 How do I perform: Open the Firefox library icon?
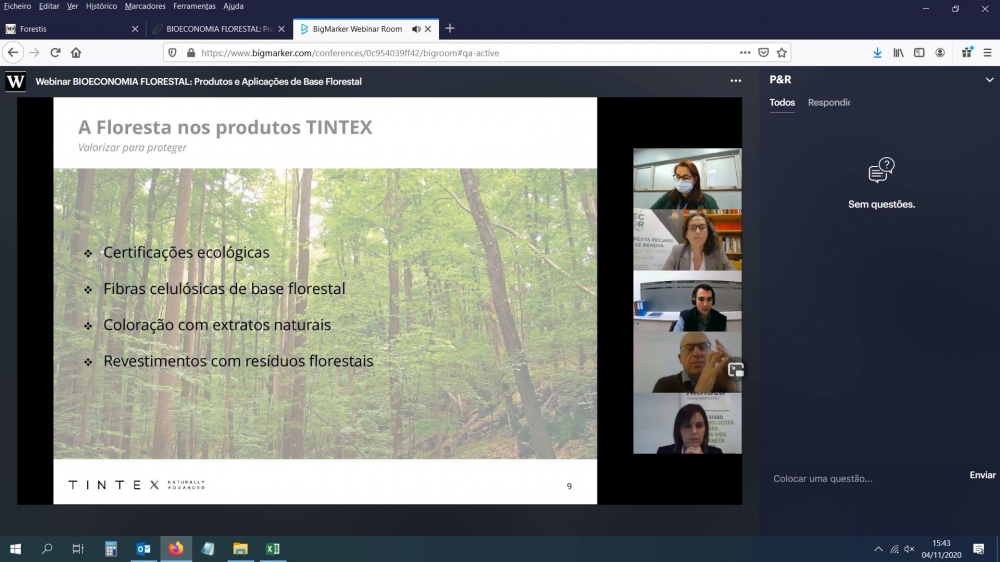click(x=898, y=53)
